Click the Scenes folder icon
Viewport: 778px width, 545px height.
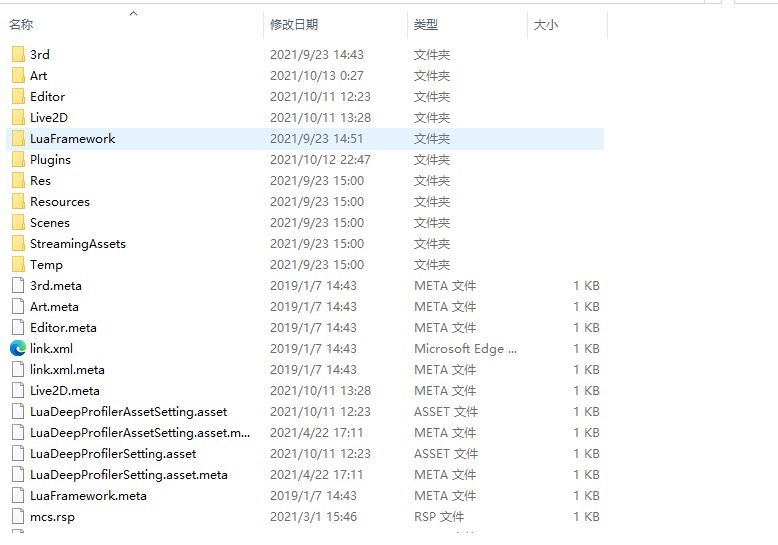[x=18, y=222]
